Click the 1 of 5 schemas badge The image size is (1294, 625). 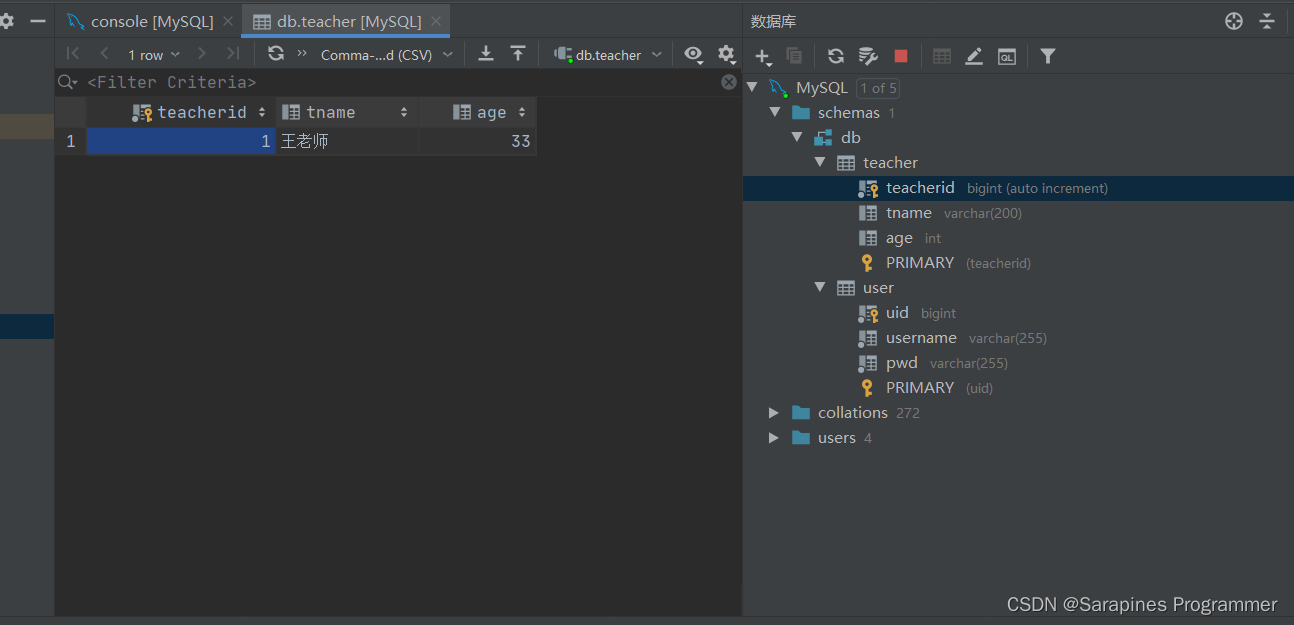click(878, 88)
